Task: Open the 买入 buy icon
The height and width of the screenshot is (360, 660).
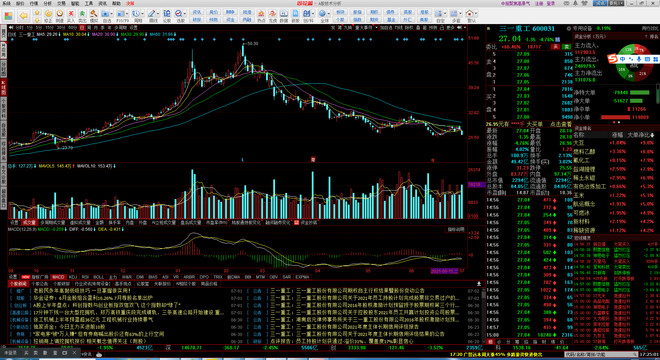Action: click(71, 16)
